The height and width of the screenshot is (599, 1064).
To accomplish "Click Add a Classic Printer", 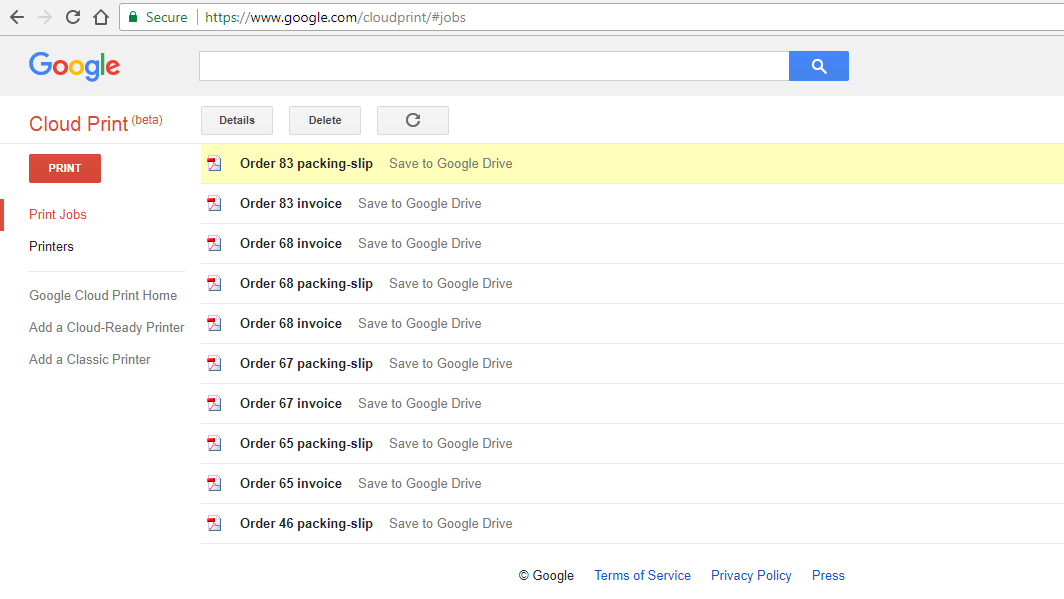I will (90, 360).
